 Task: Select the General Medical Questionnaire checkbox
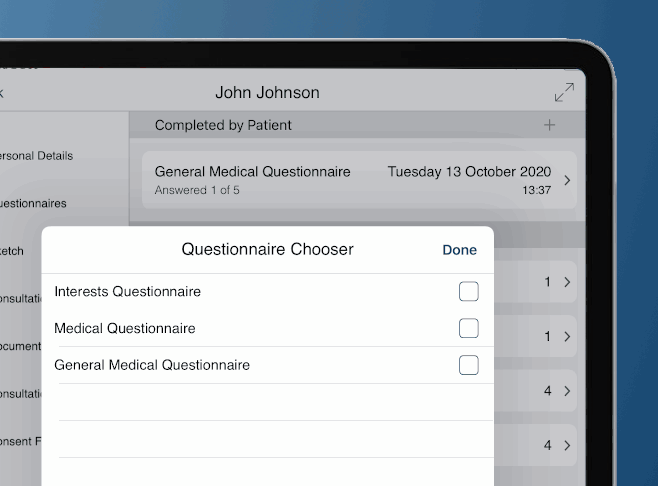[469, 365]
